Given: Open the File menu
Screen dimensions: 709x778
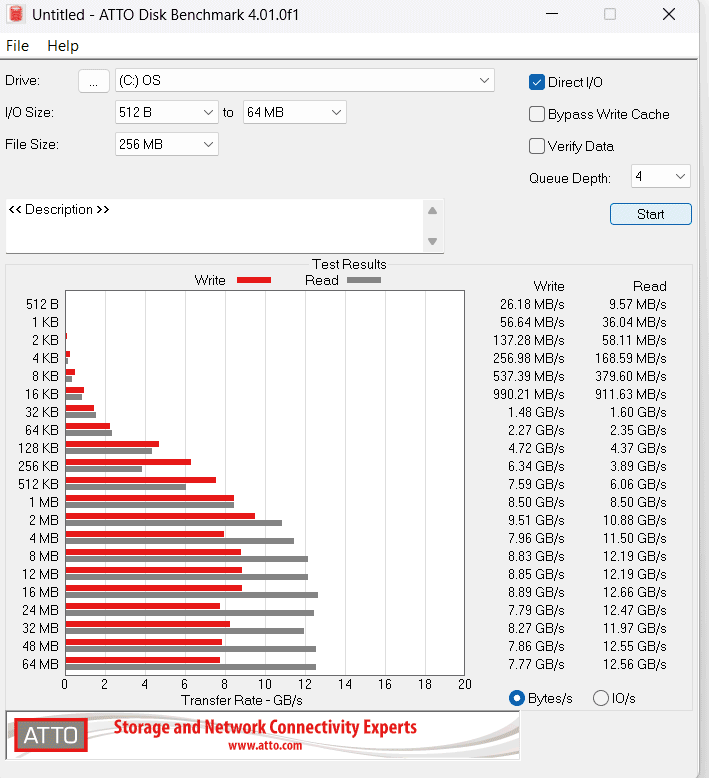Looking at the screenshot, I should point(17,46).
